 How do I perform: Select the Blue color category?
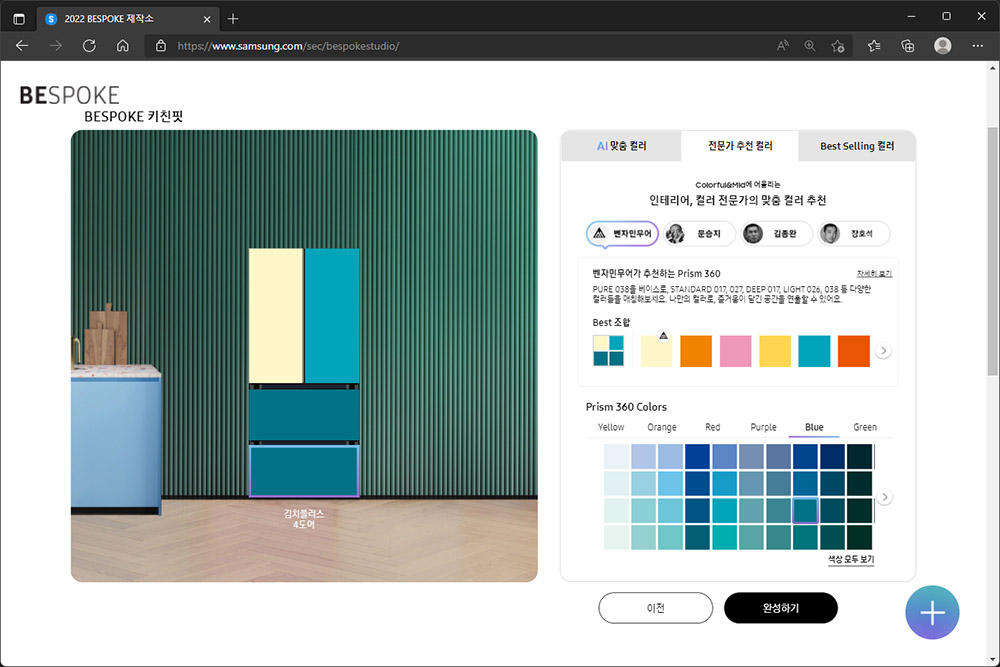(x=814, y=427)
